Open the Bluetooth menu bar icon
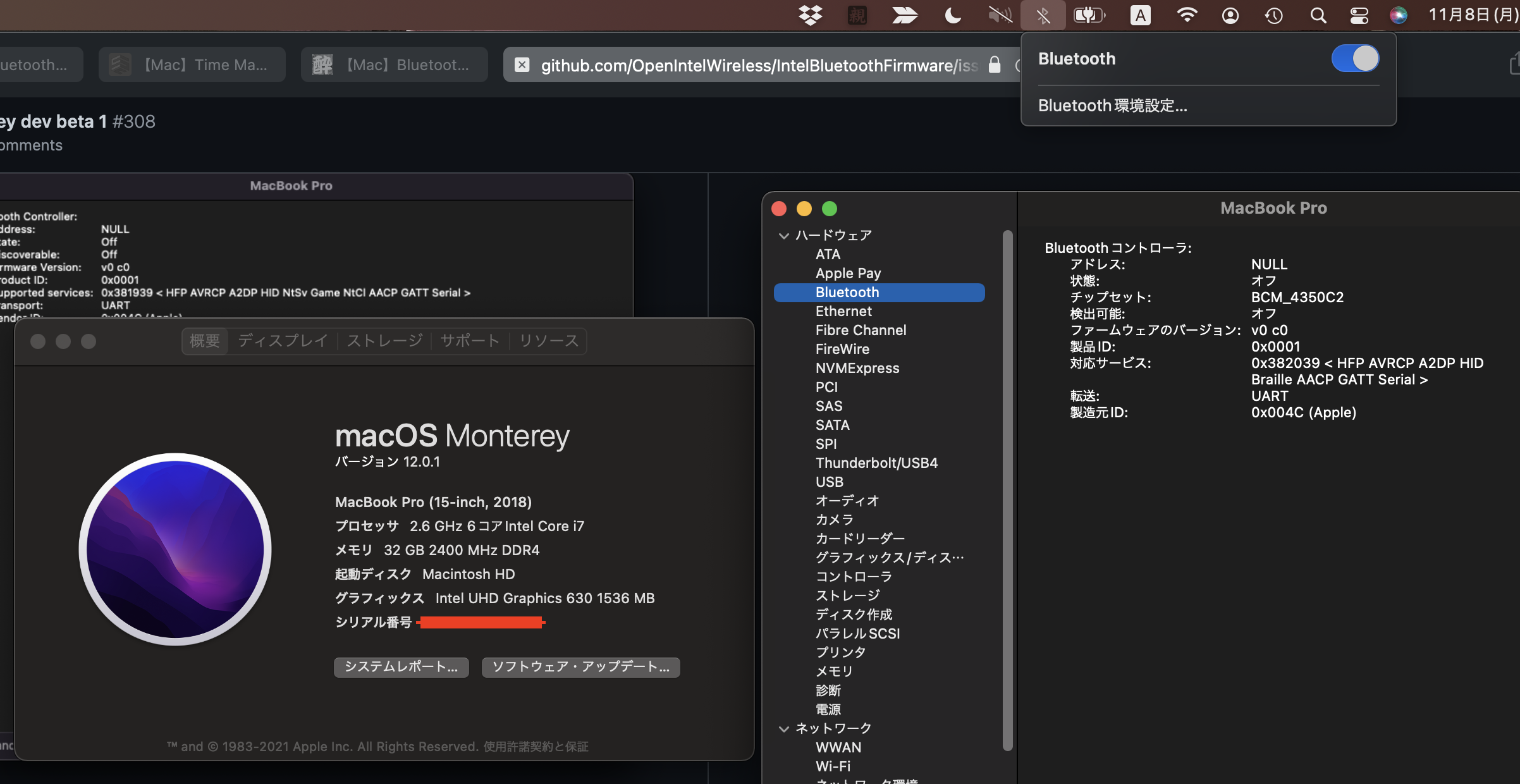The height and width of the screenshot is (784, 1520). coord(1043,15)
